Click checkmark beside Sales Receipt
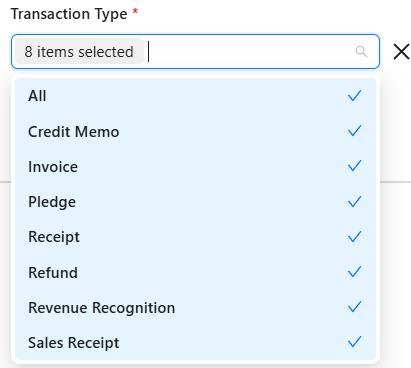Screen dimensions: 411x368 point(355,342)
